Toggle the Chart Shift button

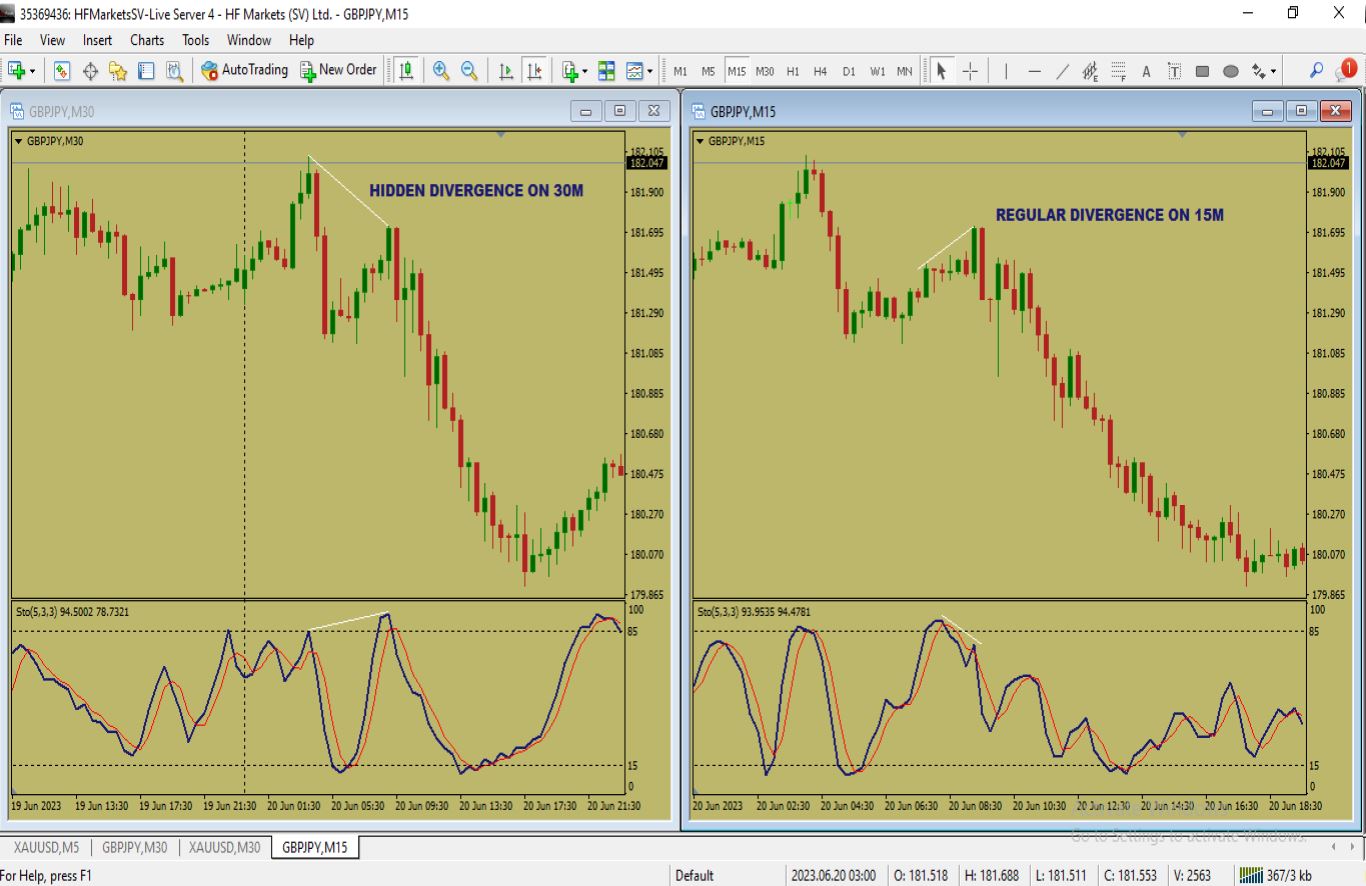(535, 71)
